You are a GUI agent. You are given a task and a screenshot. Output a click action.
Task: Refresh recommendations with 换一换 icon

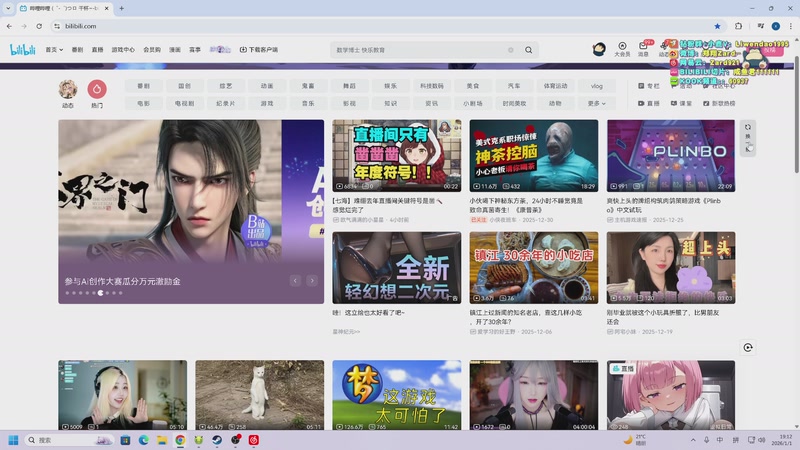(748, 138)
